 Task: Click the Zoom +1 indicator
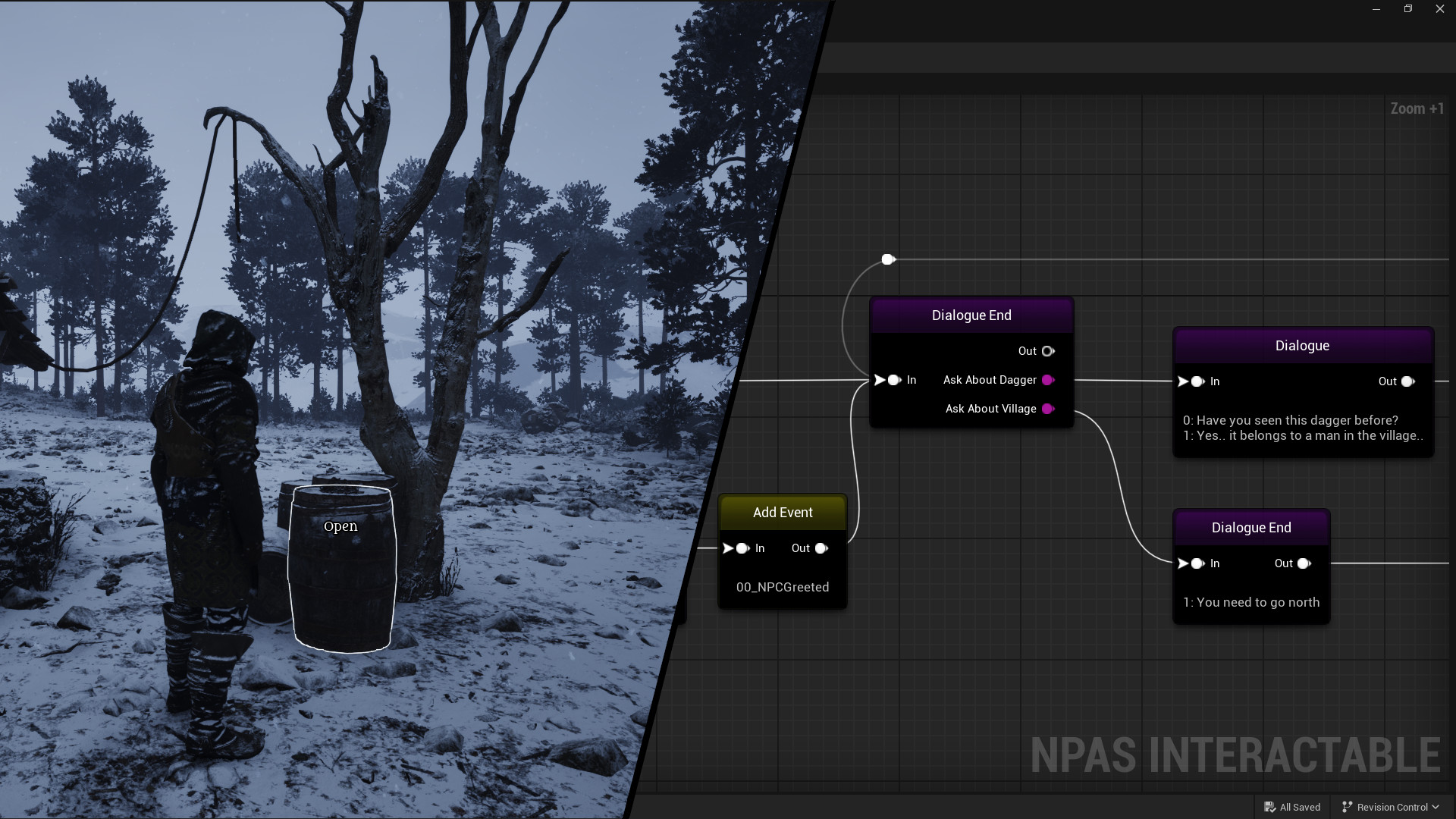click(x=1417, y=108)
